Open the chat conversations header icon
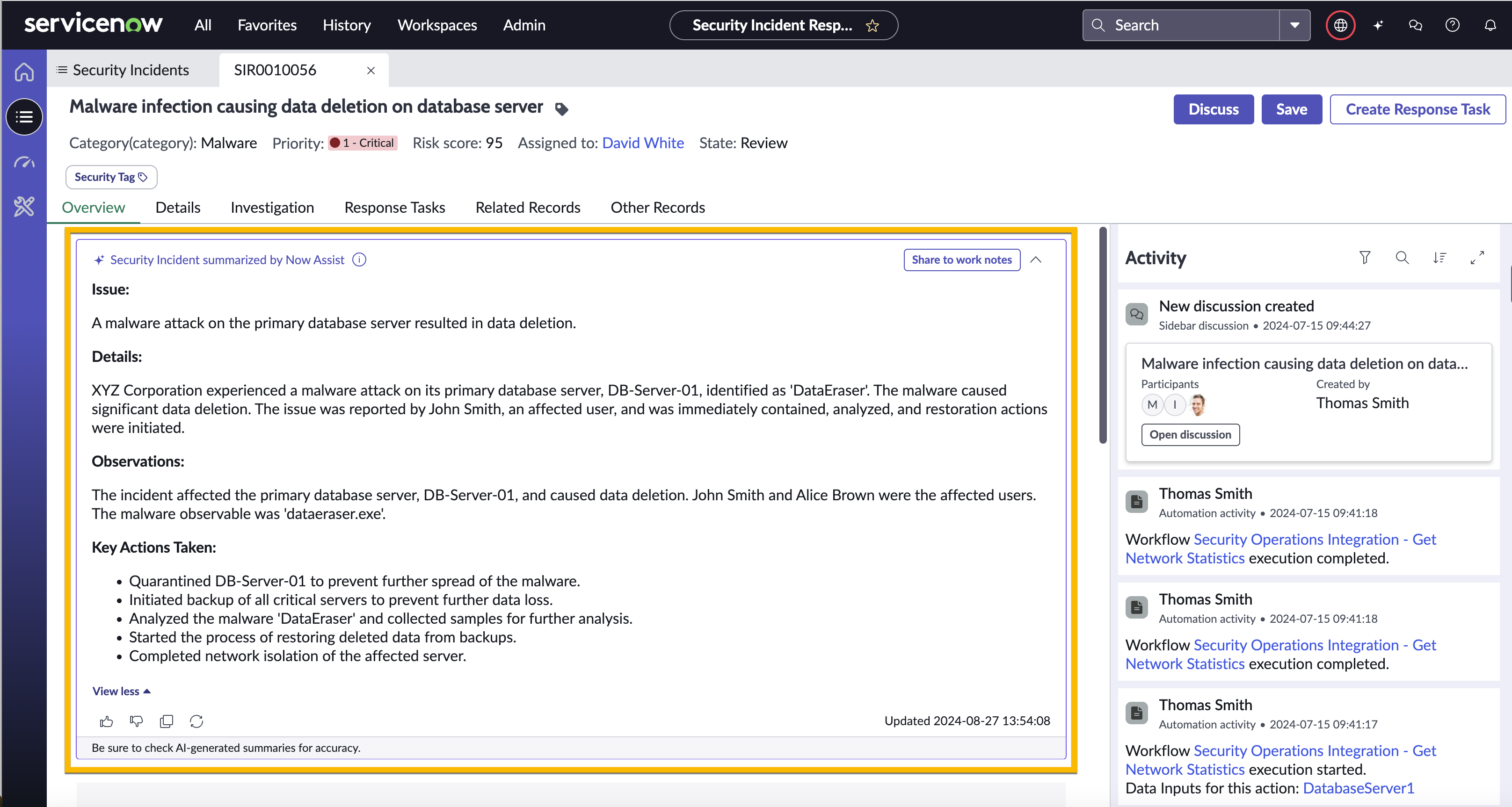This screenshot has height=807, width=1512. coord(1415,25)
